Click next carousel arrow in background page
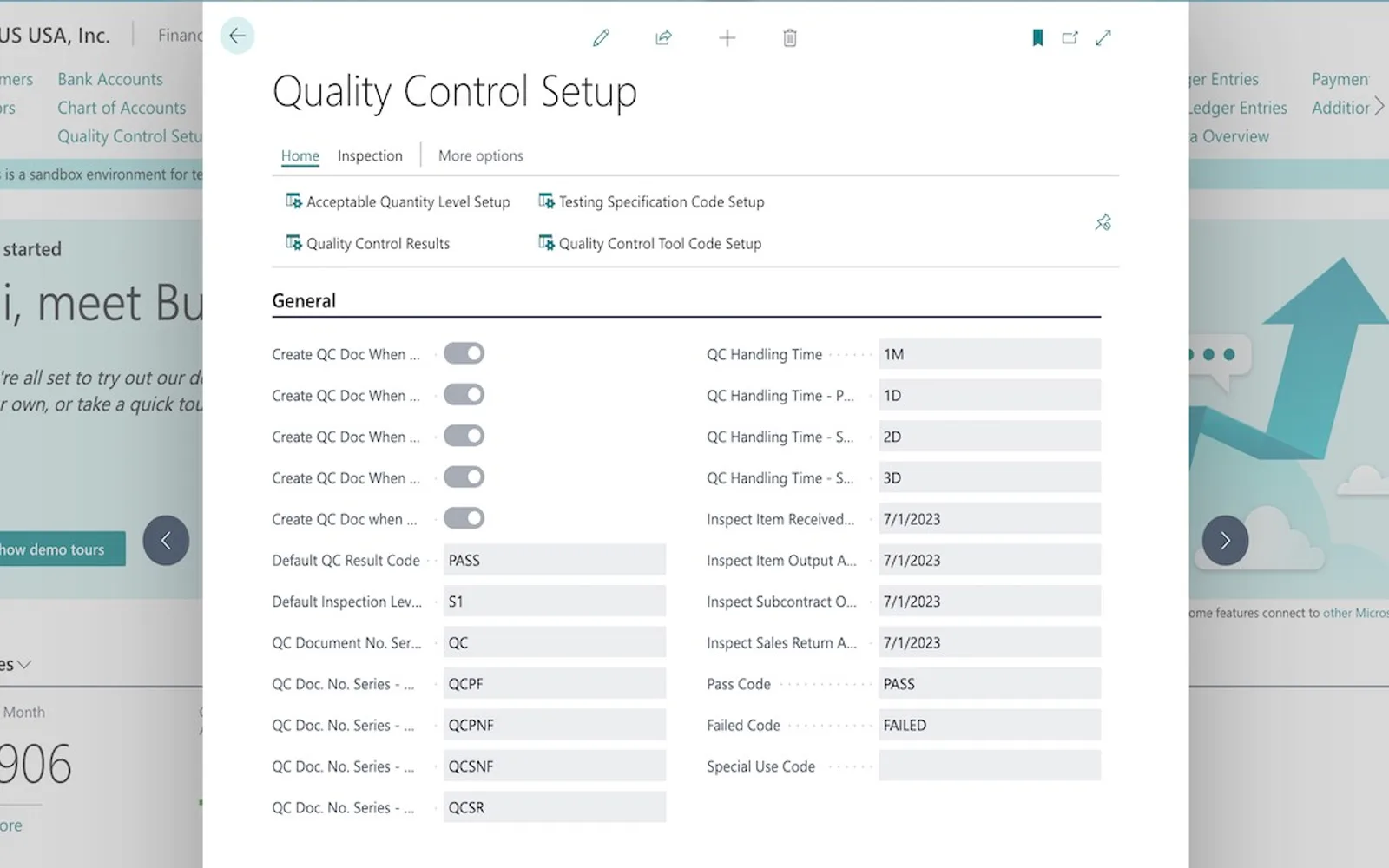Image resolution: width=1389 pixels, height=868 pixels. point(1225,541)
